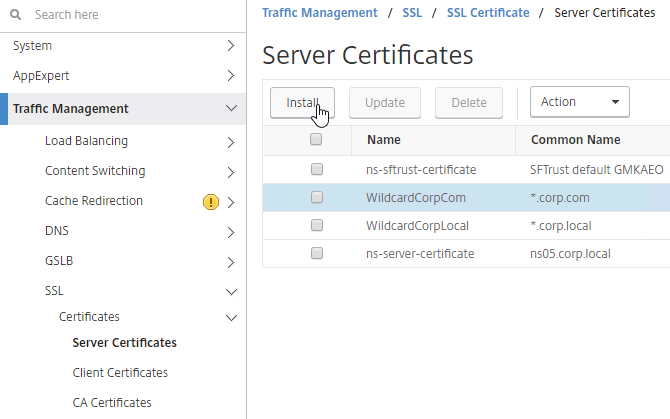This screenshot has height=419, width=670.
Task: Open DNS in the sidebar
Action: 57,231
